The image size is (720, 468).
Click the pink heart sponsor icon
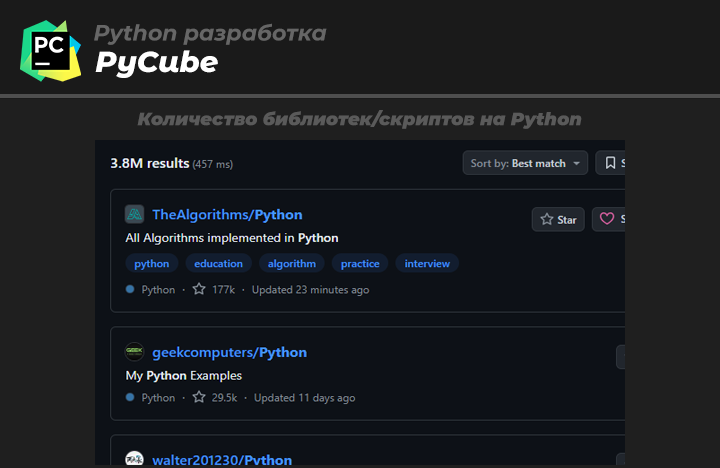tap(607, 219)
